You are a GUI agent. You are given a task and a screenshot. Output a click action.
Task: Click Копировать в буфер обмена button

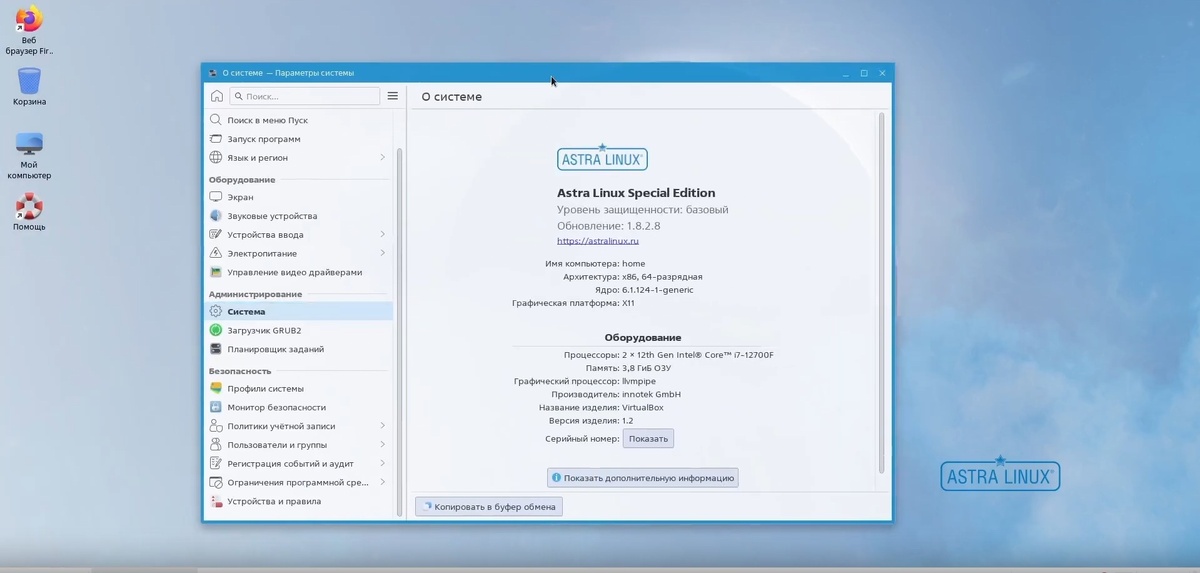click(489, 507)
